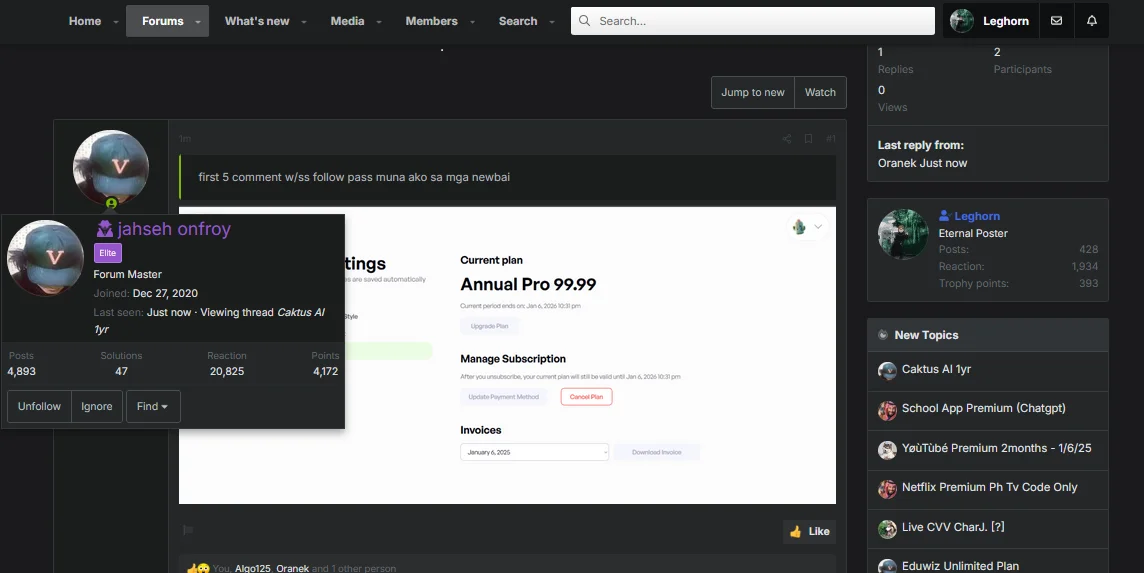The width and height of the screenshot is (1144, 573).
Task: Open the New Topics header icon
Action: coord(883,335)
